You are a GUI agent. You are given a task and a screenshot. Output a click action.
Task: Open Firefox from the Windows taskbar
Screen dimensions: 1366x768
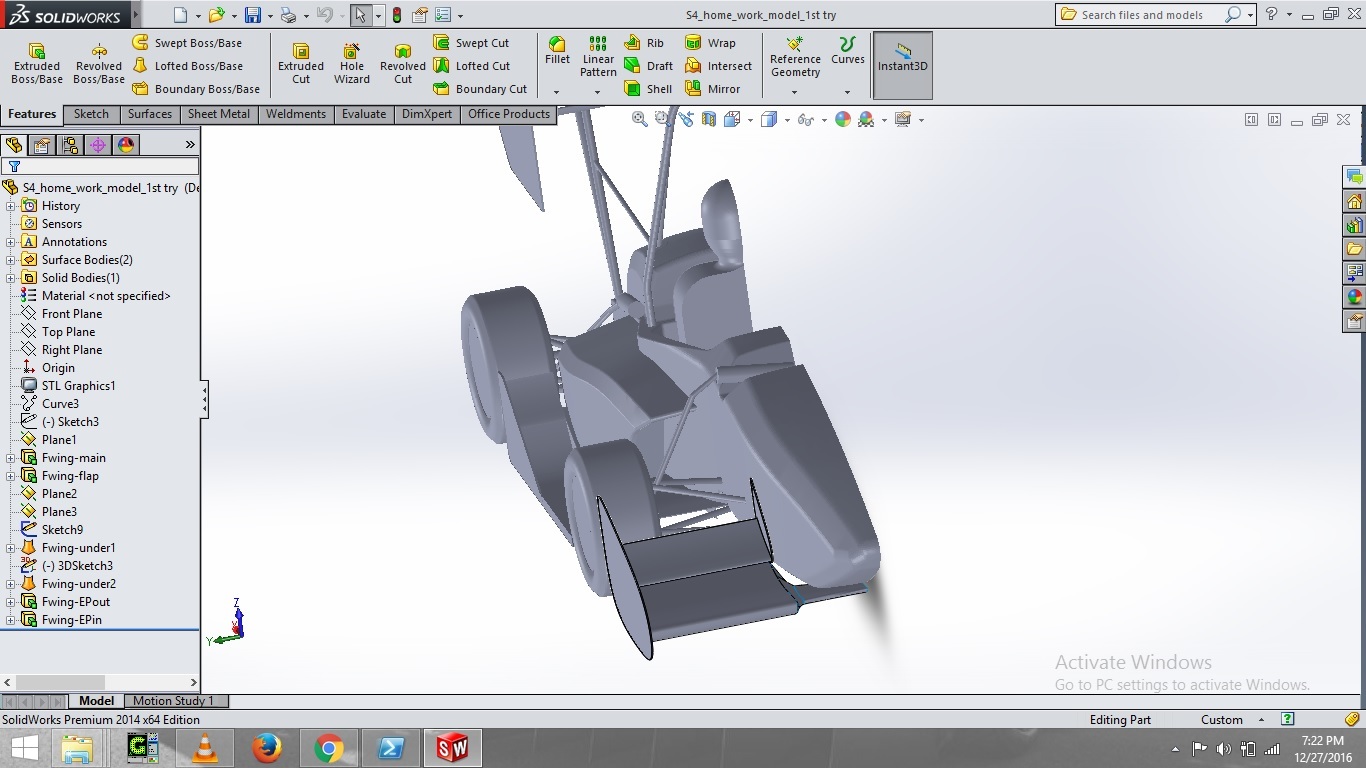coord(267,748)
